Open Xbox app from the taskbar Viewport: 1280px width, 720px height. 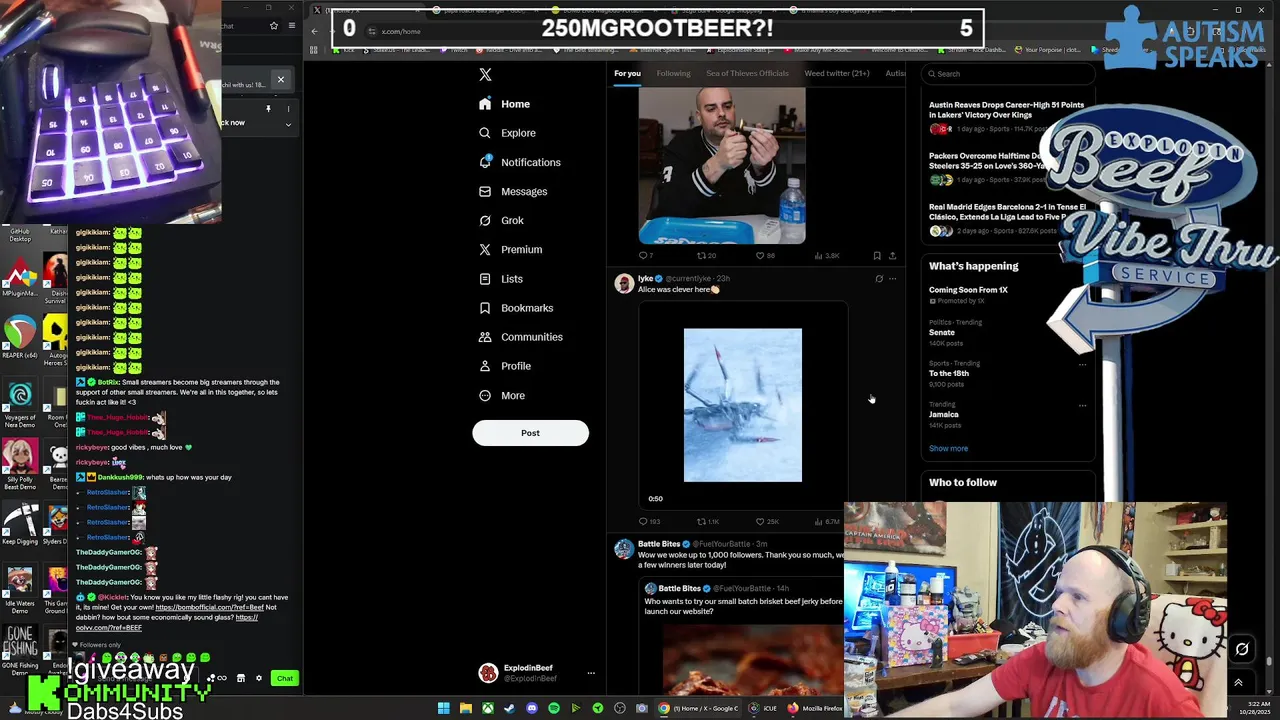487,708
